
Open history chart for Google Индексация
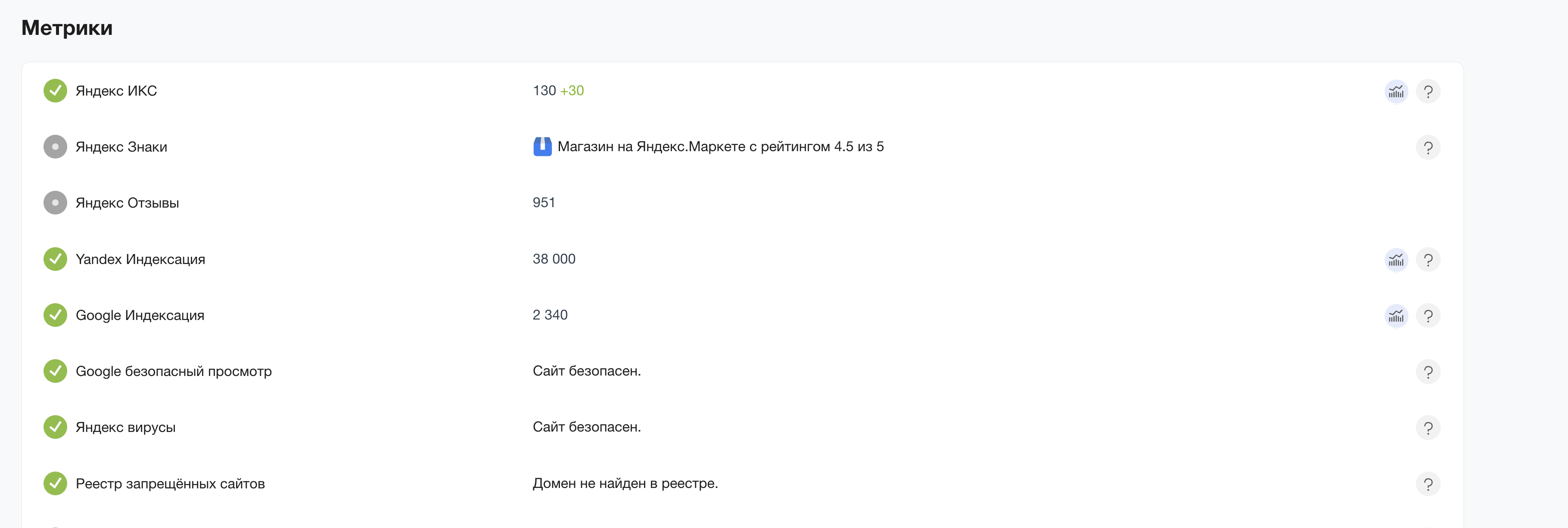(1397, 316)
